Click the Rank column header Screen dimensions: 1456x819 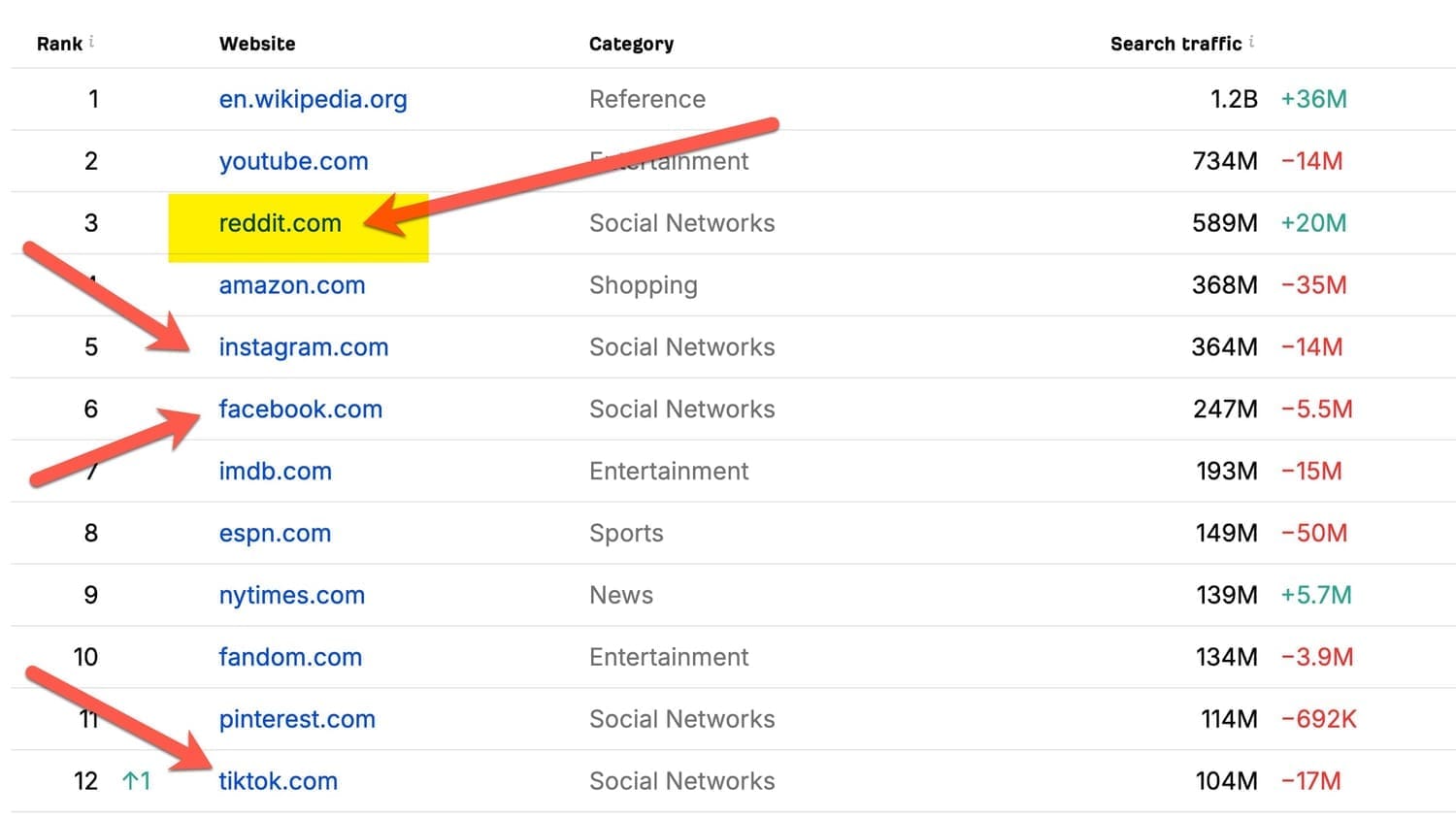[x=59, y=44]
